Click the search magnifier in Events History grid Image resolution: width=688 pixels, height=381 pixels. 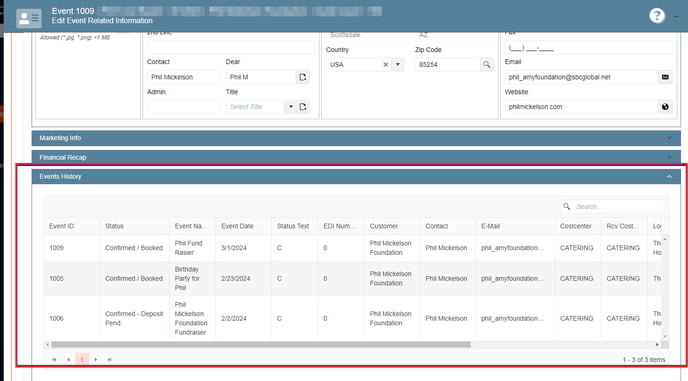(566, 206)
